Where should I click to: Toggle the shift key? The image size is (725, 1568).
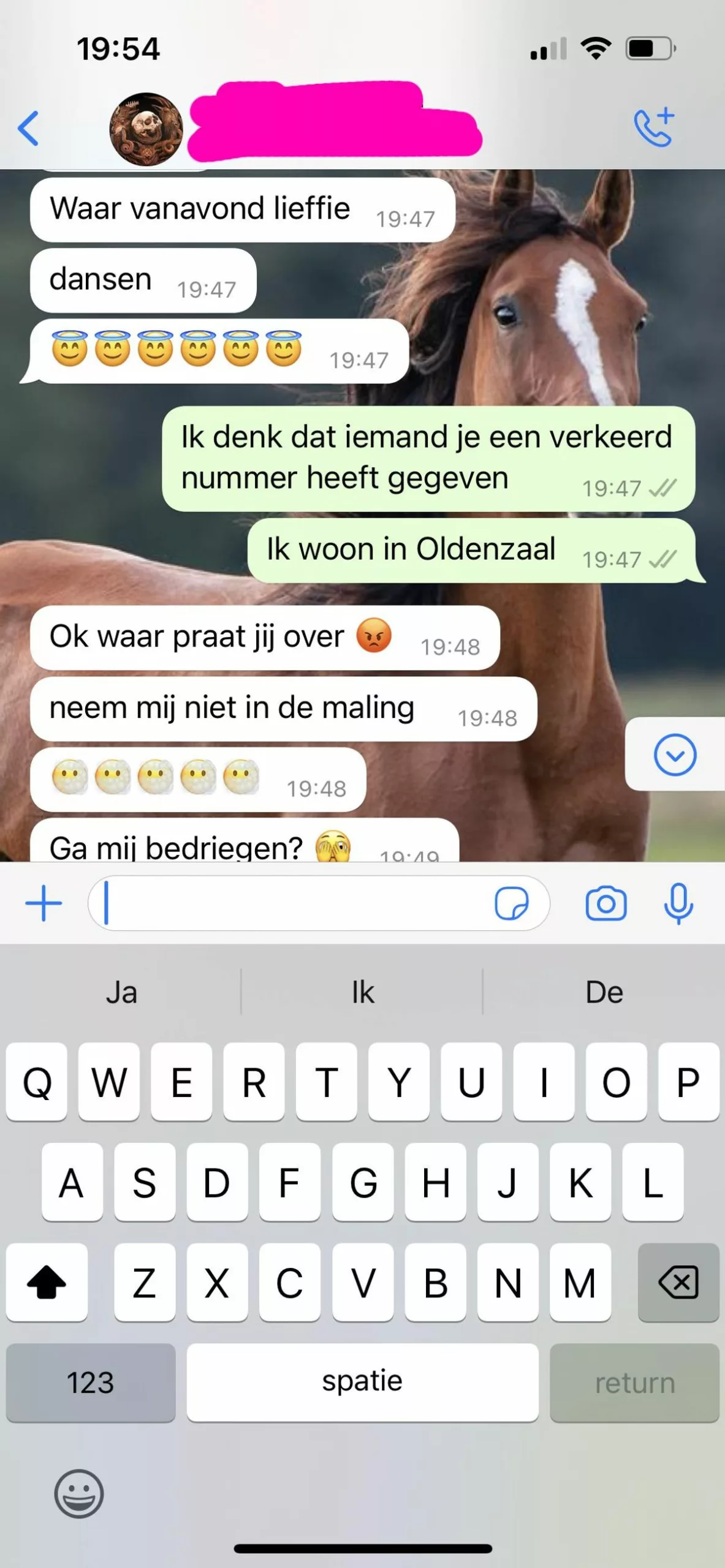[47, 1282]
